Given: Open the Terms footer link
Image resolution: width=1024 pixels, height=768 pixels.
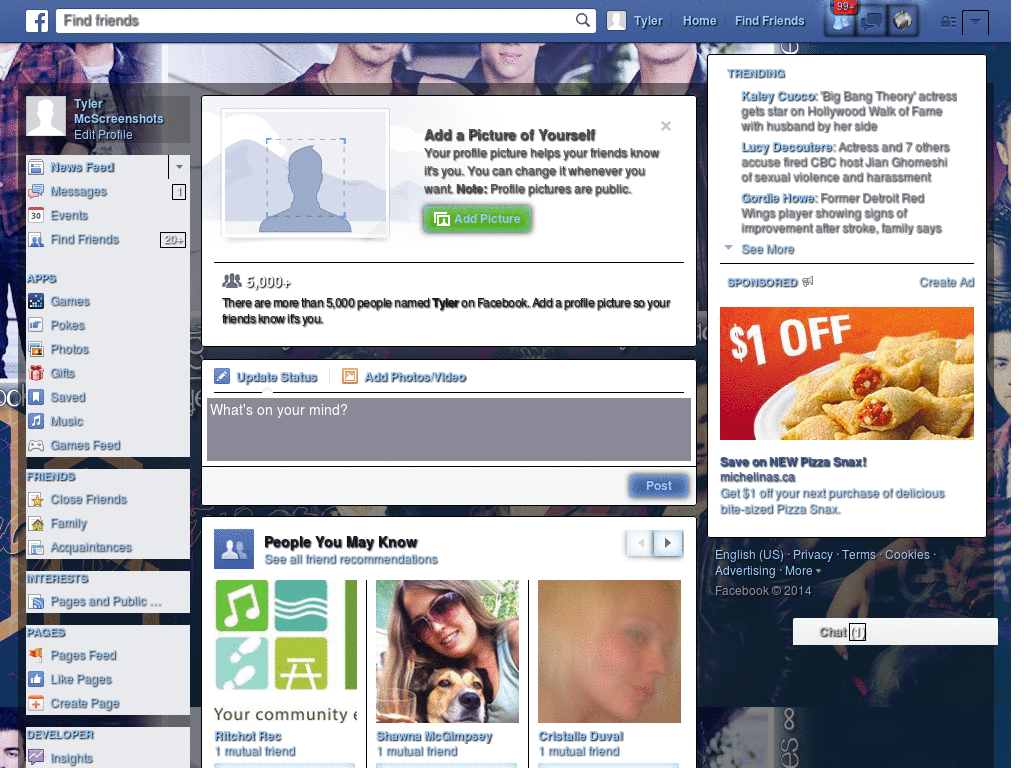Looking at the screenshot, I should point(858,554).
